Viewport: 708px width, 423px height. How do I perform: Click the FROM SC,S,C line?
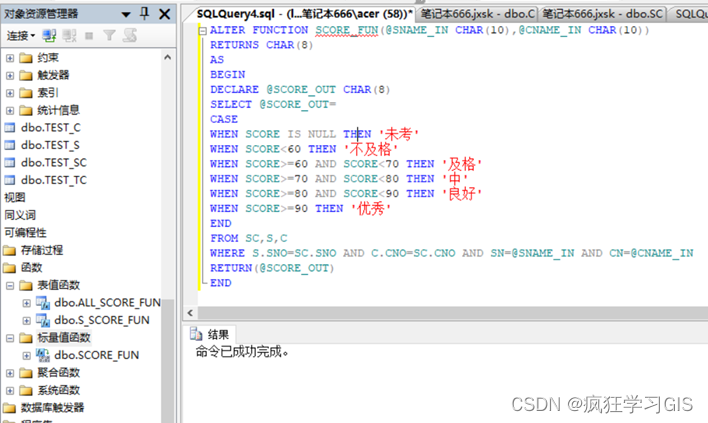[x=248, y=238]
